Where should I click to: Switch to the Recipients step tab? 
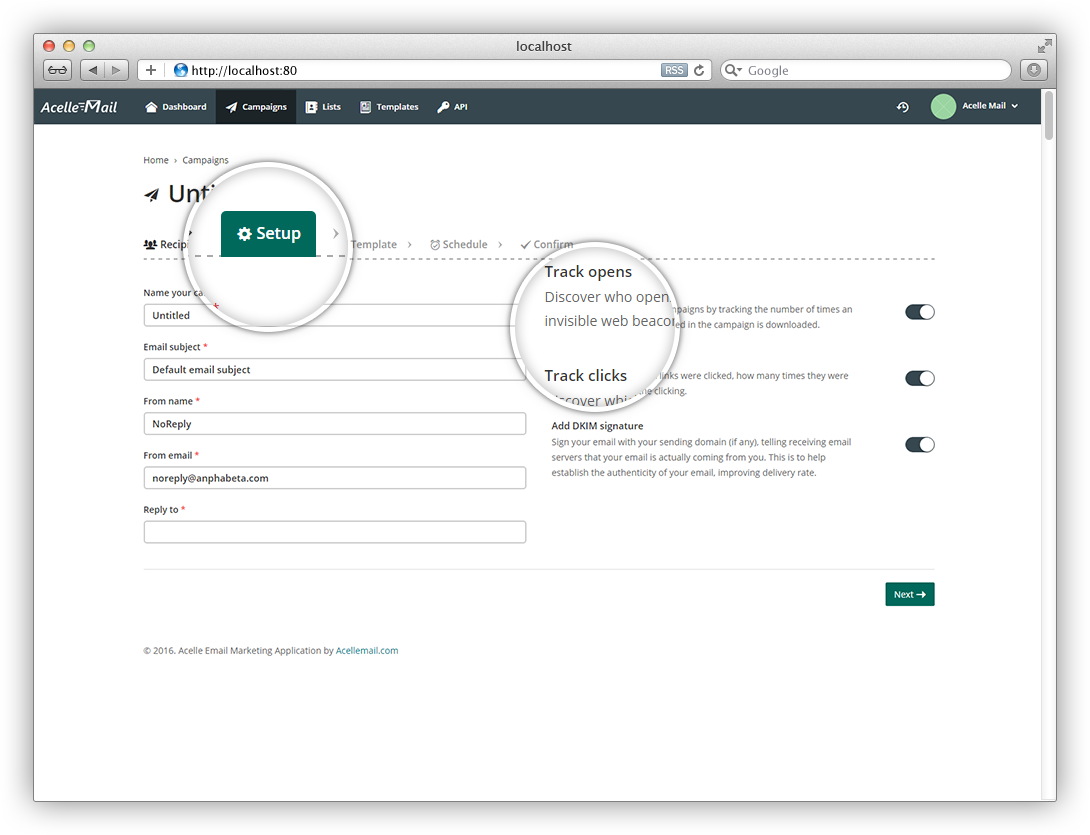(165, 244)
